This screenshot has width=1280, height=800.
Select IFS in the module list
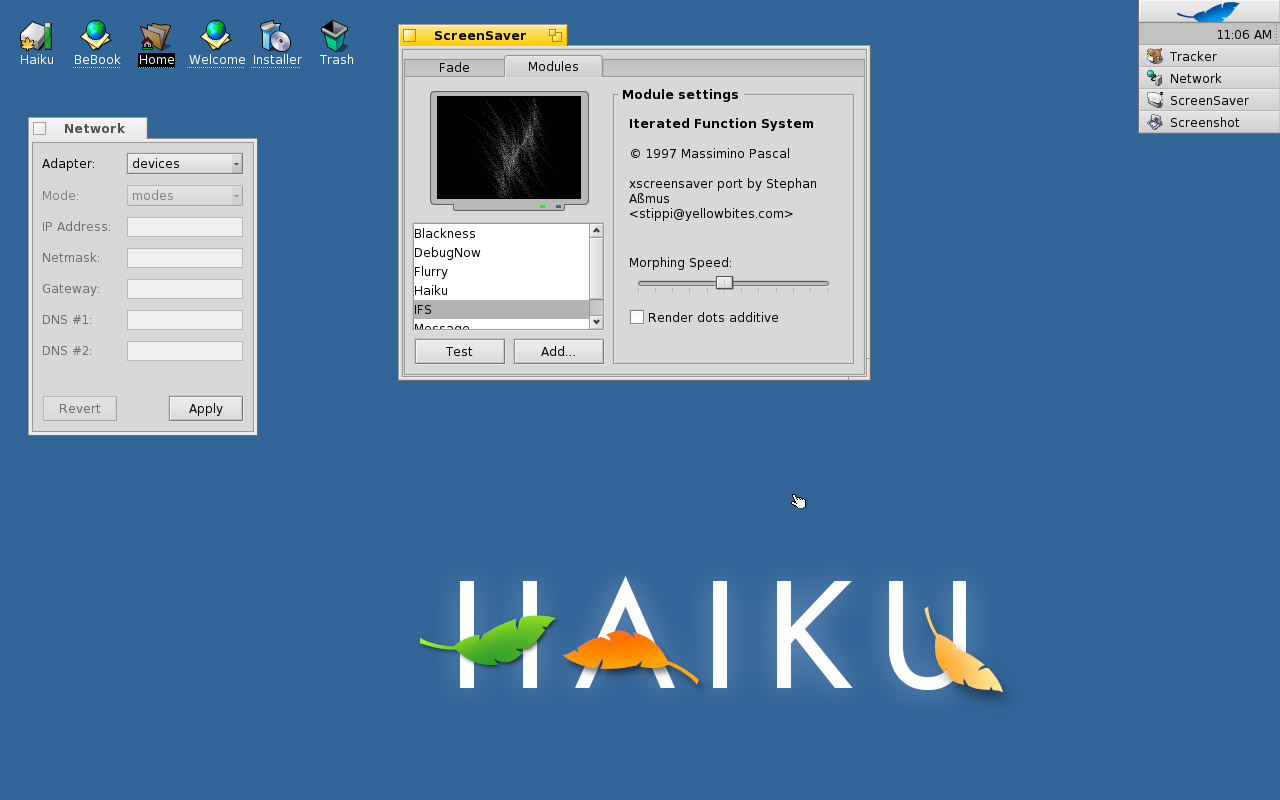(501, 309)
